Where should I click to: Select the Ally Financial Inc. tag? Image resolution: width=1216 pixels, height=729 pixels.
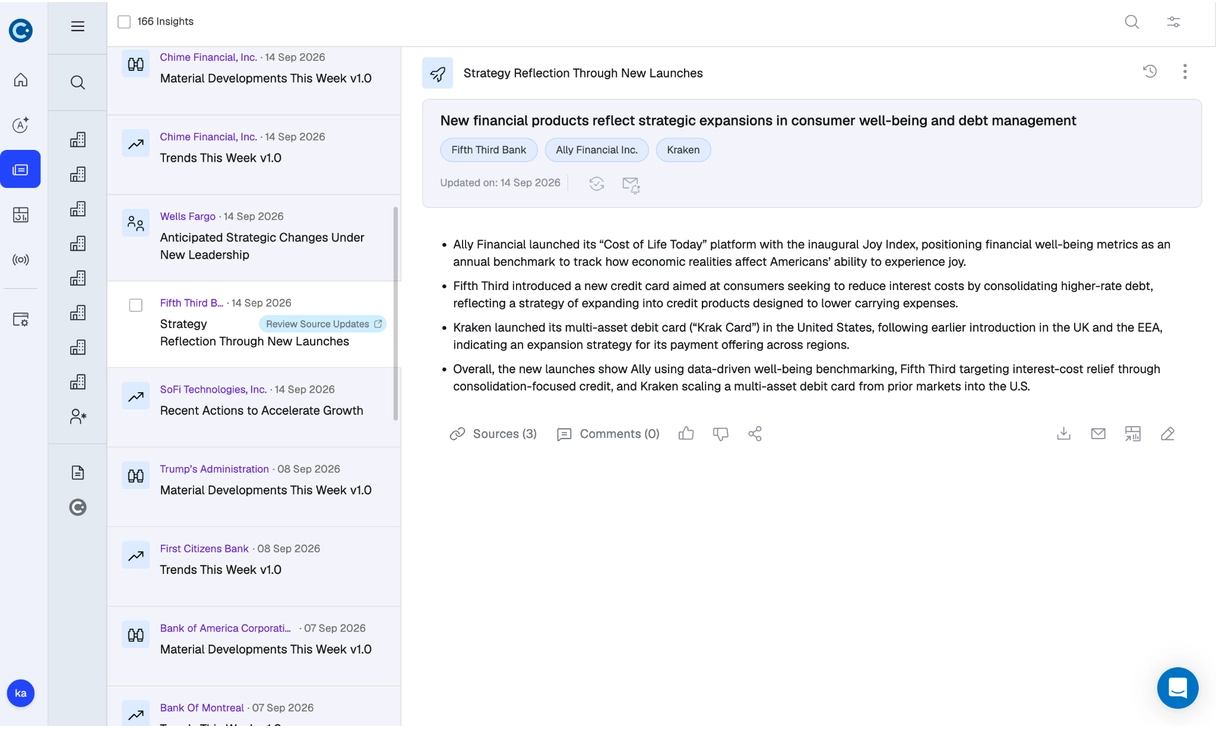click(x=597, y=150)
